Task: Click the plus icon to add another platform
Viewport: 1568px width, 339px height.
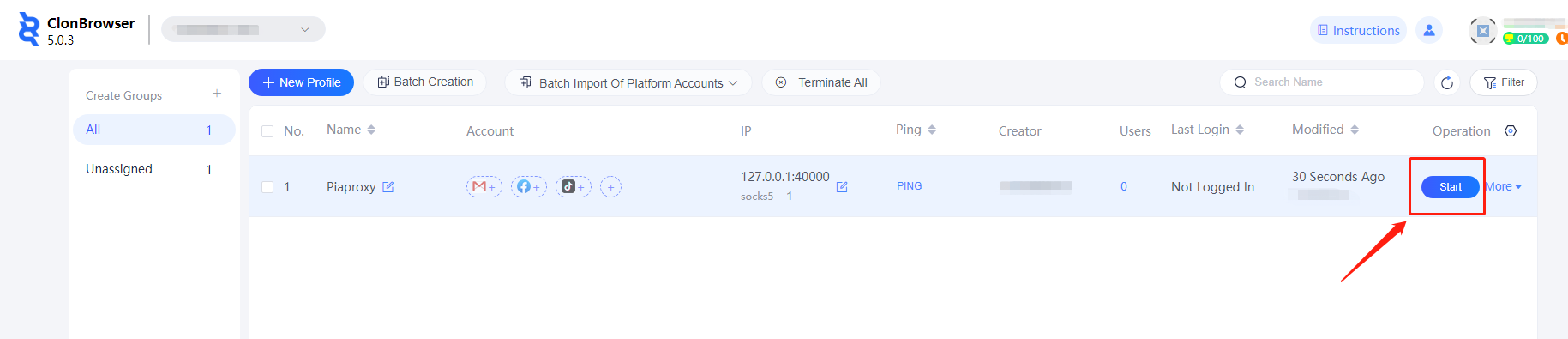Action: (610, 186)
